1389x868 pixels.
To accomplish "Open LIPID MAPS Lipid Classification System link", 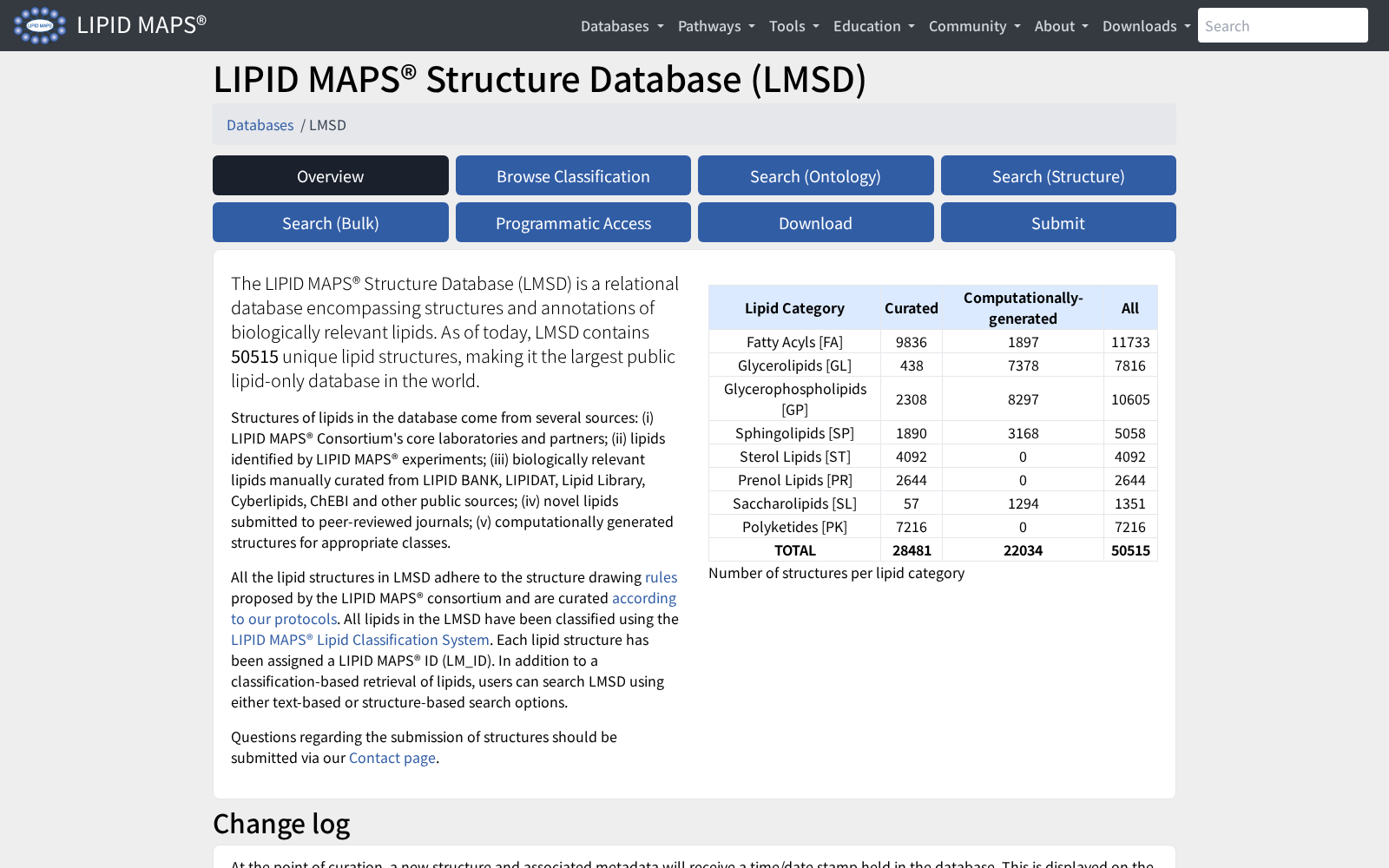I will click(x=360, y=640).
